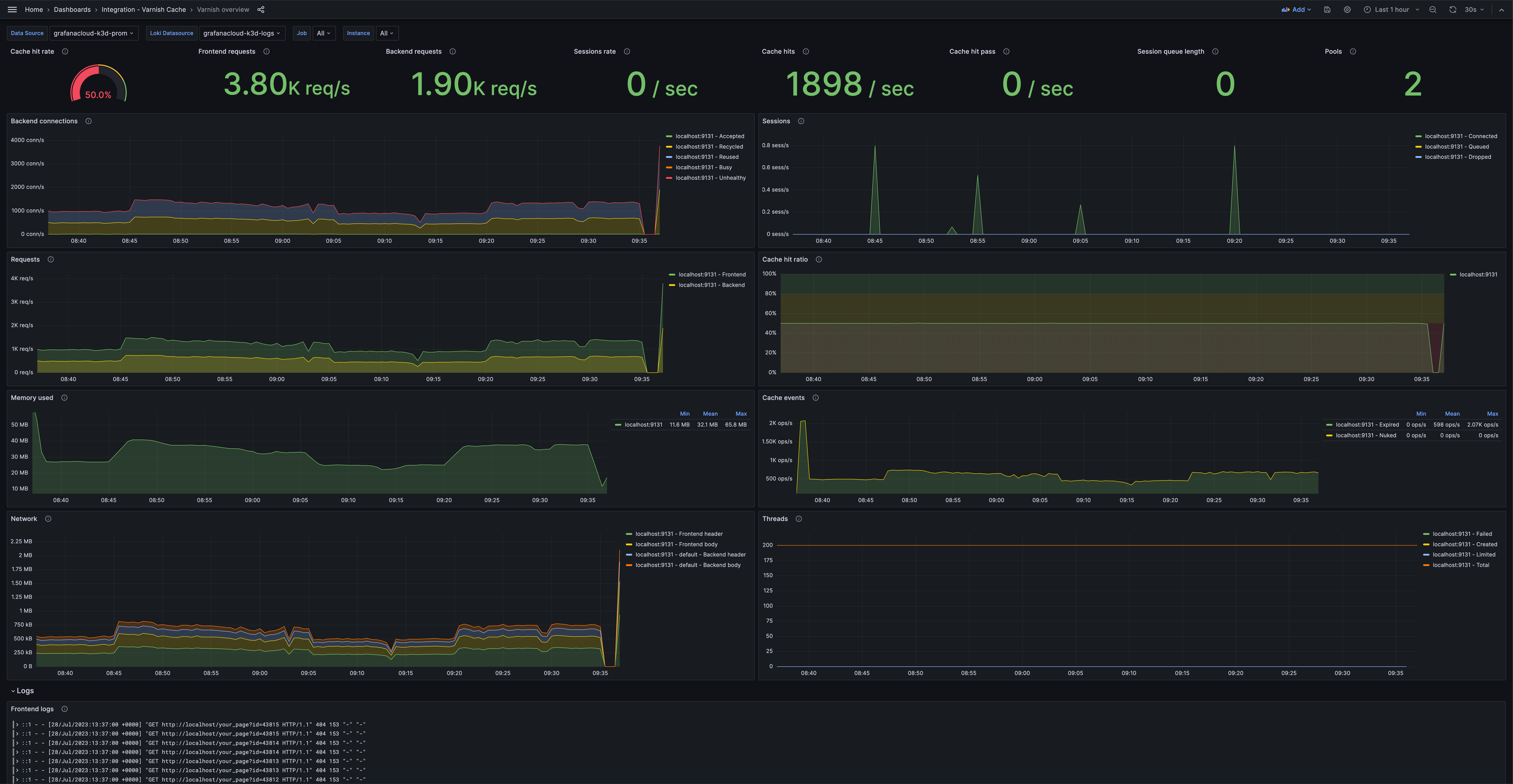Open the dashboard settings gear
The height and width of the screenshot is (784, 1513).
point(1347,9)
